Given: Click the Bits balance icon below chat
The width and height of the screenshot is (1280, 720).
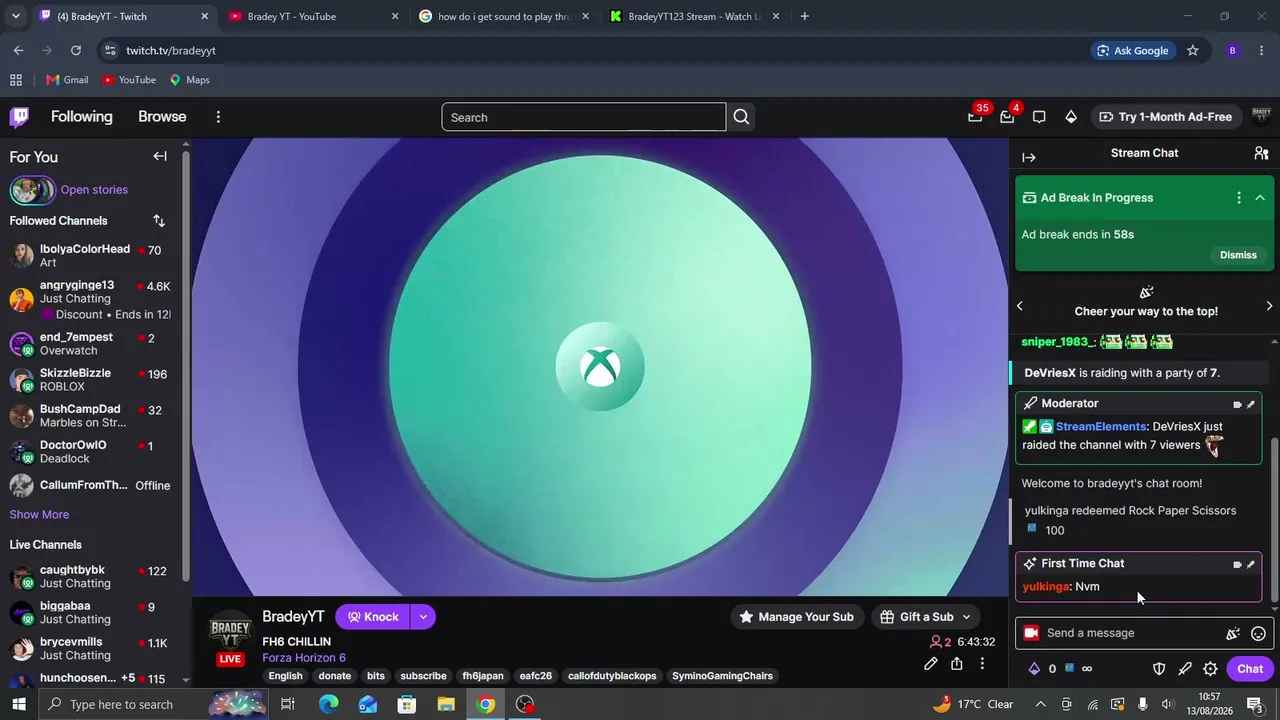Looking at the screenshot, I should click(1034, 669).
